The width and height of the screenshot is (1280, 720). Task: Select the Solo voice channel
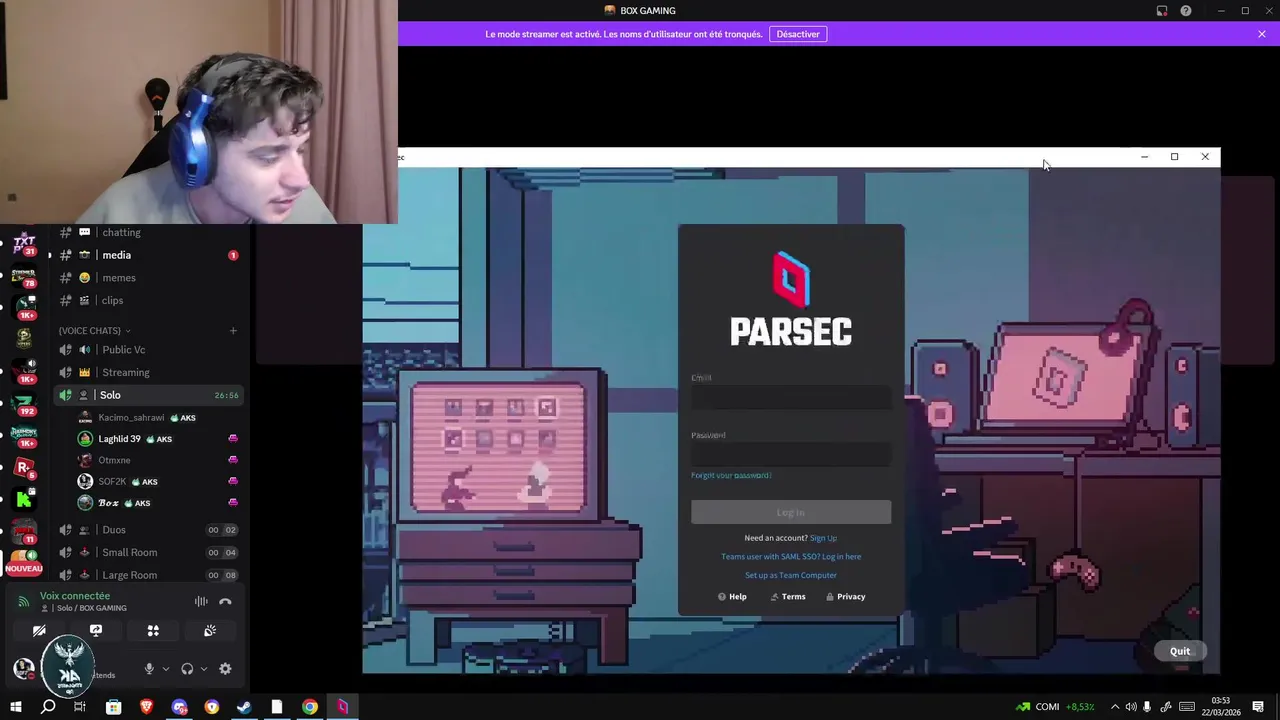(148, 395)
